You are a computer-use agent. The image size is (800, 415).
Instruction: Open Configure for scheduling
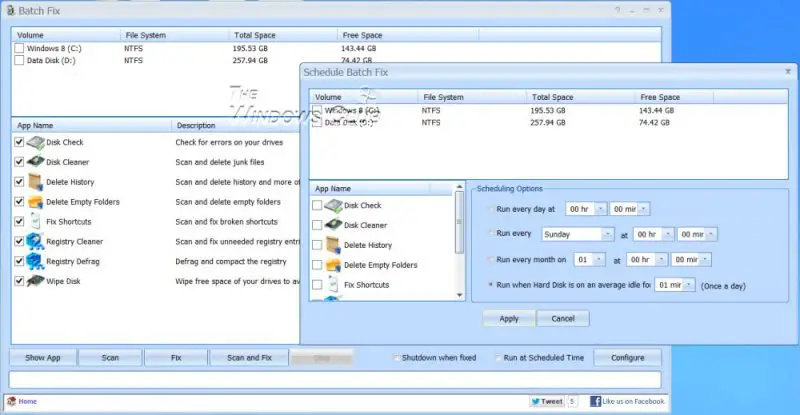click(x=628, y=358)
